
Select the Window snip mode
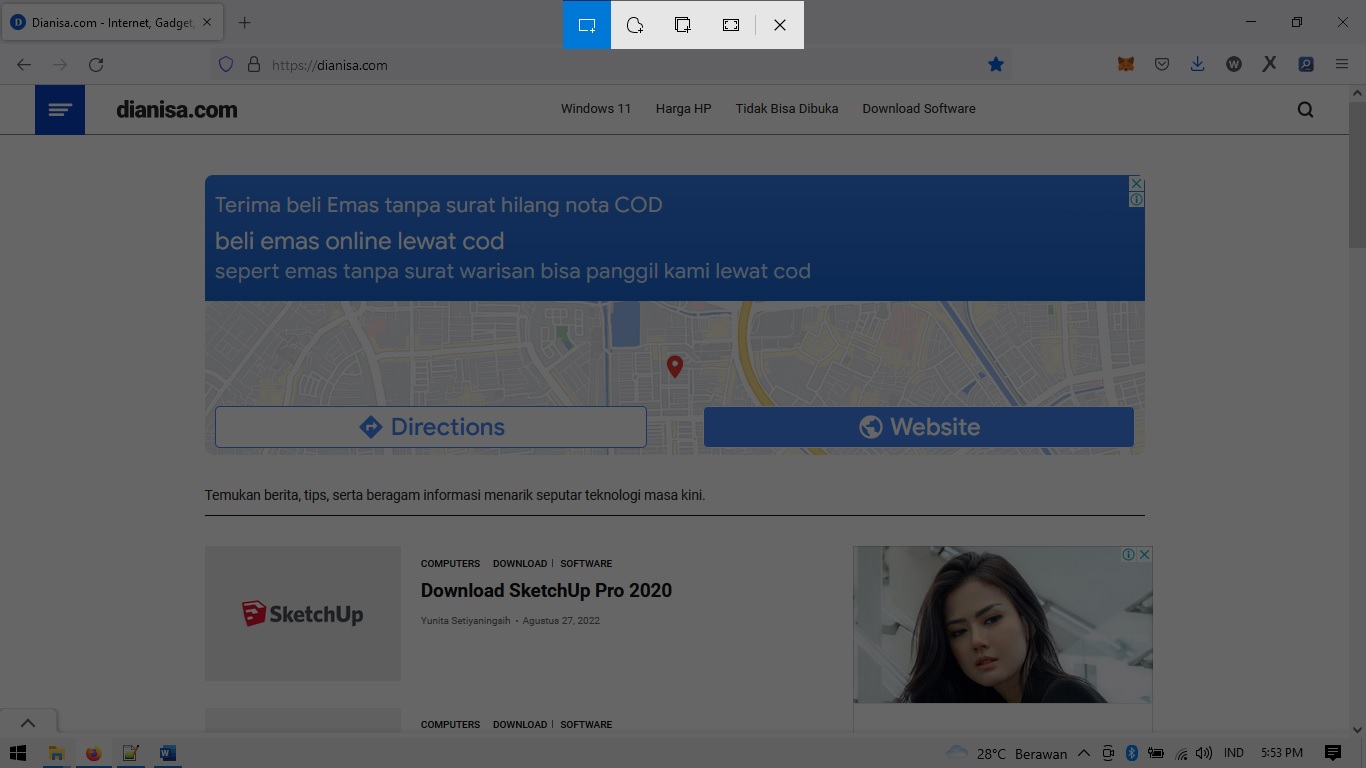click(682, 25)
